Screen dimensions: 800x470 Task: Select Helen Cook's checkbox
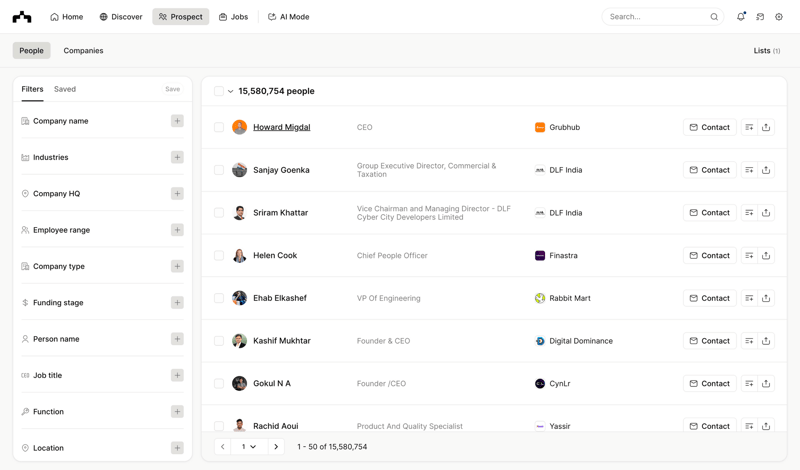pyautogui.click(x=219, y=255)
